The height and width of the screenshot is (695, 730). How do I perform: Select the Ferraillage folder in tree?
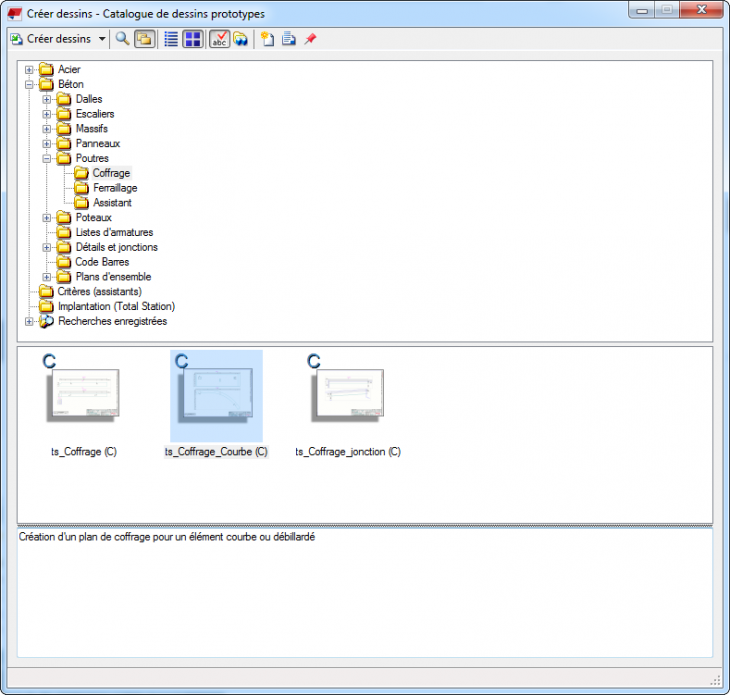point(115,188)
